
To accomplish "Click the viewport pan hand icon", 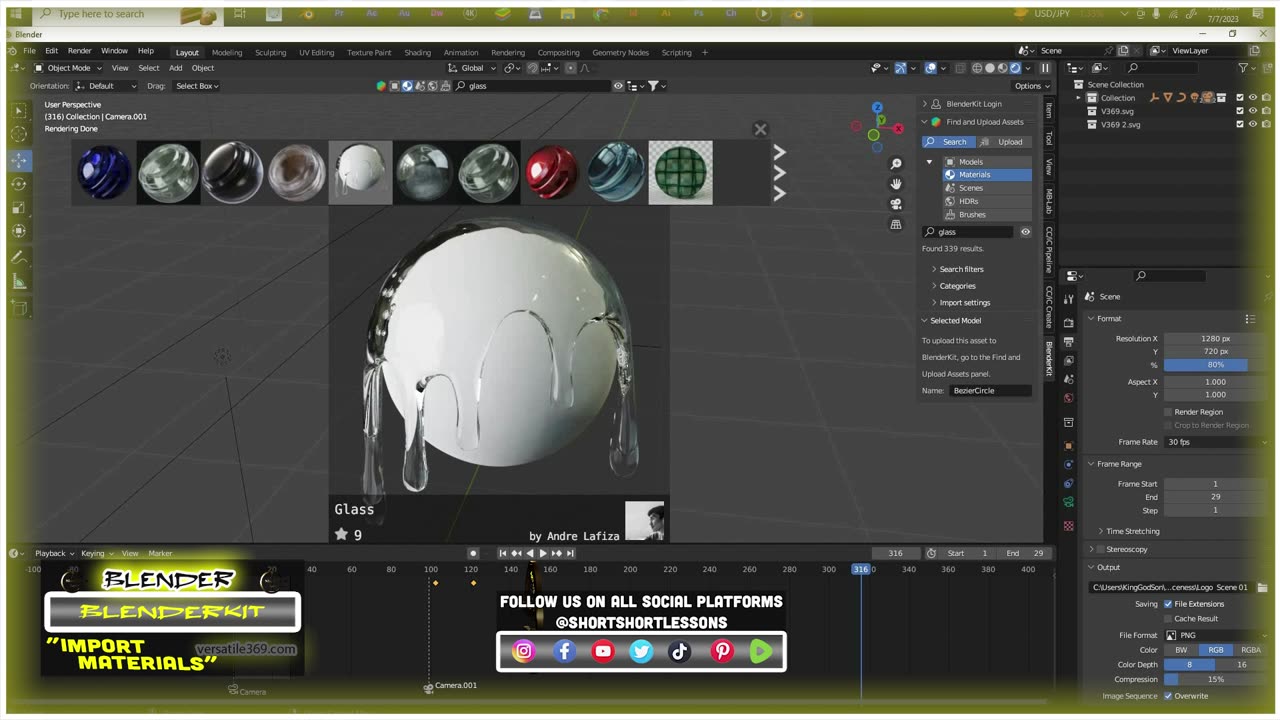I will click(x=896, y=183).
